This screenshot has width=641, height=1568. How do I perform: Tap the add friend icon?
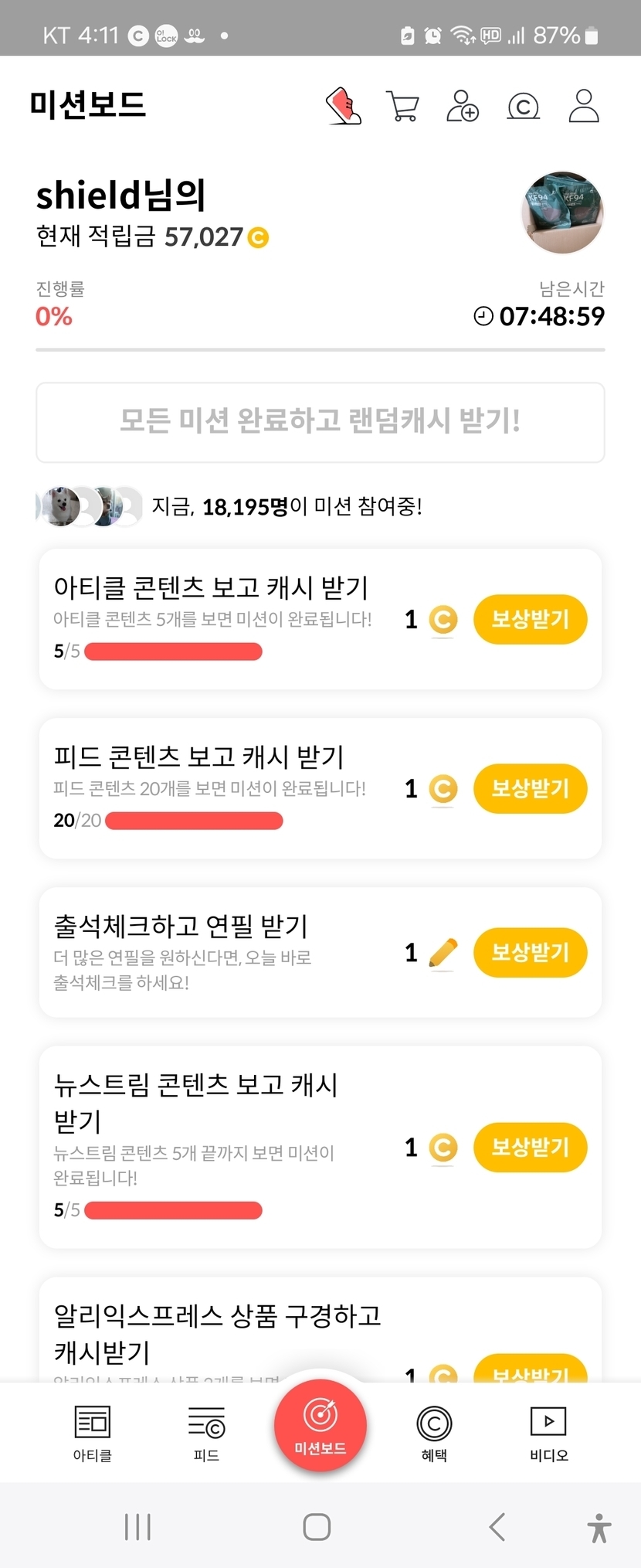[x=463, y=106]
